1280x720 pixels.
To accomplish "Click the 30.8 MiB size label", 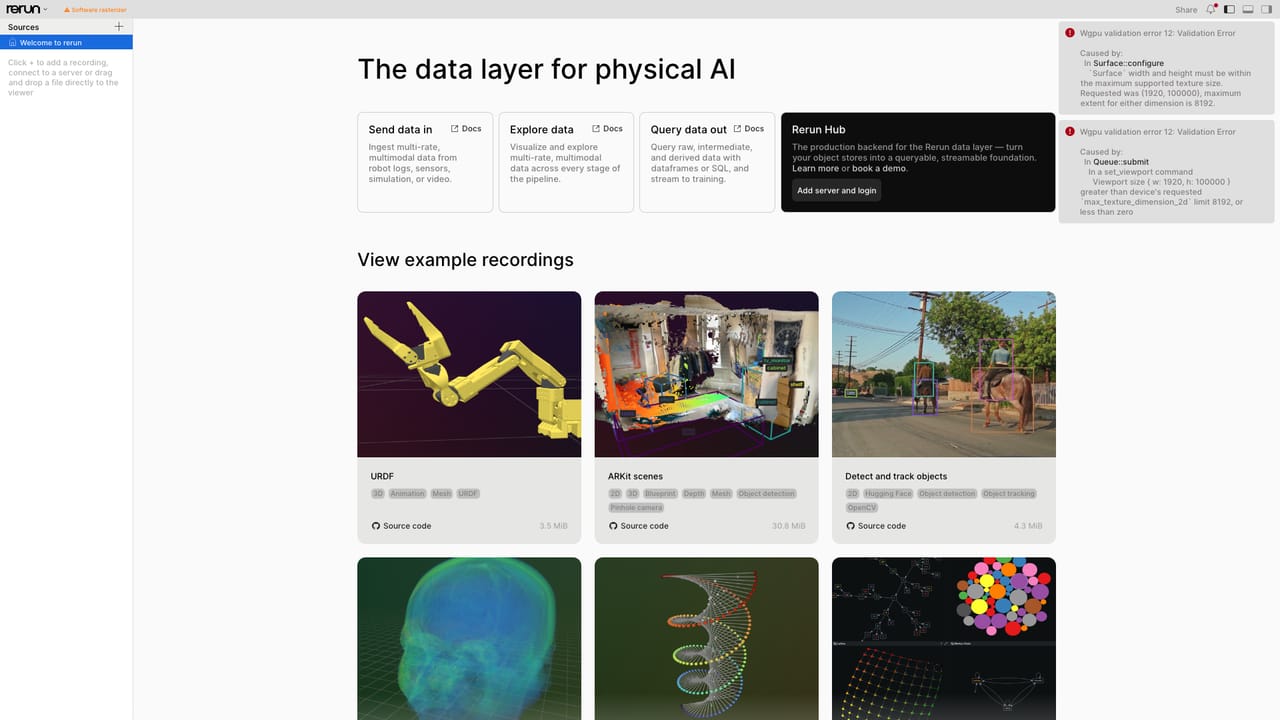I will click(788, 526).
